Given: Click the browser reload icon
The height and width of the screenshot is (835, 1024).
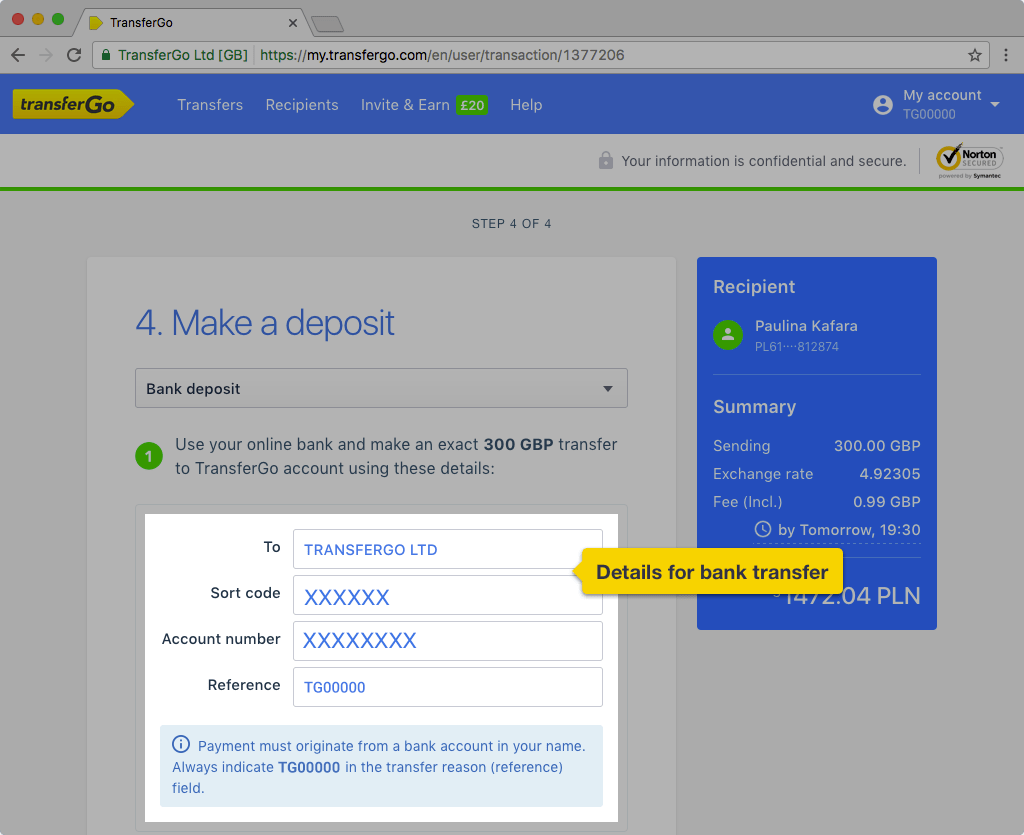Looking at the screenshot, I should click(73, 55).
